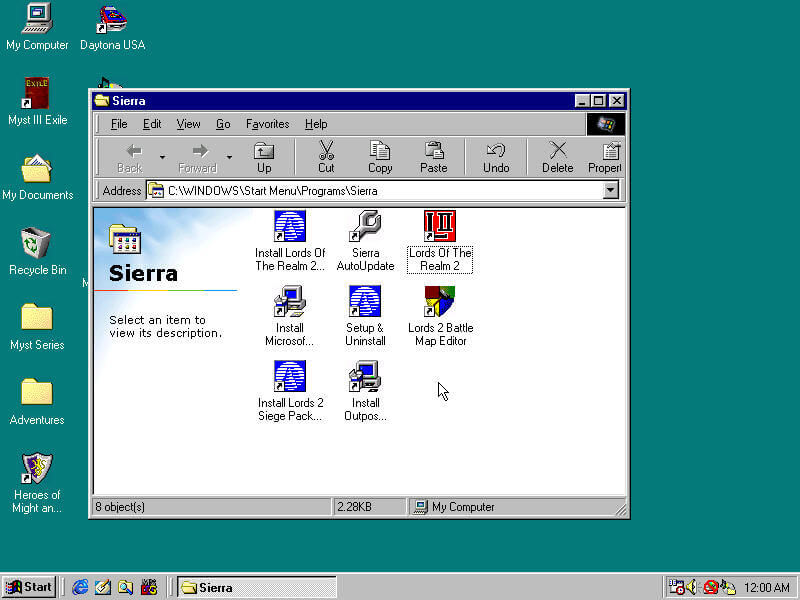Screen dimensions: 800x600
Task: Open the Favorites menu
Action: click(267, 124)
